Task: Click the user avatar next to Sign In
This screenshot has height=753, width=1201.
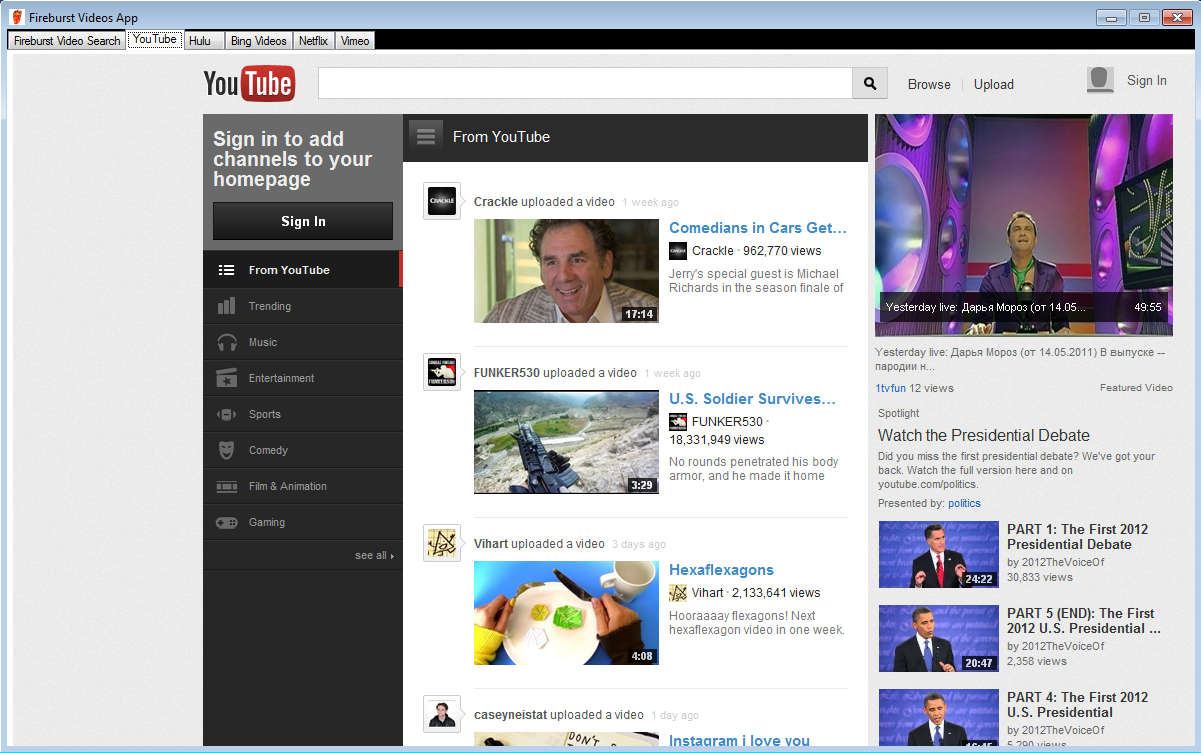Action: [1100, 81]
